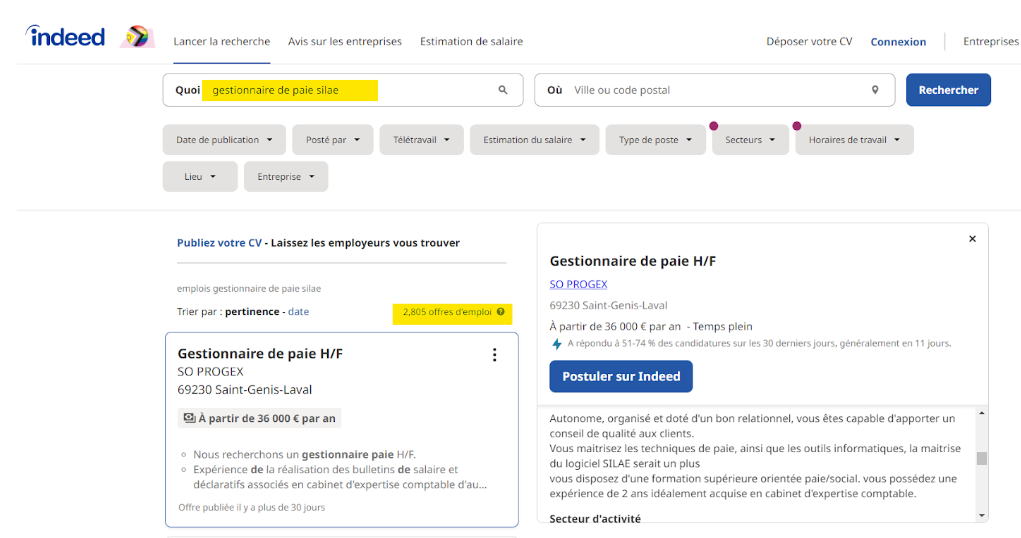
Task: Click the Où city or postal code field
Action: pyautogui.click(x=714, y=90)
